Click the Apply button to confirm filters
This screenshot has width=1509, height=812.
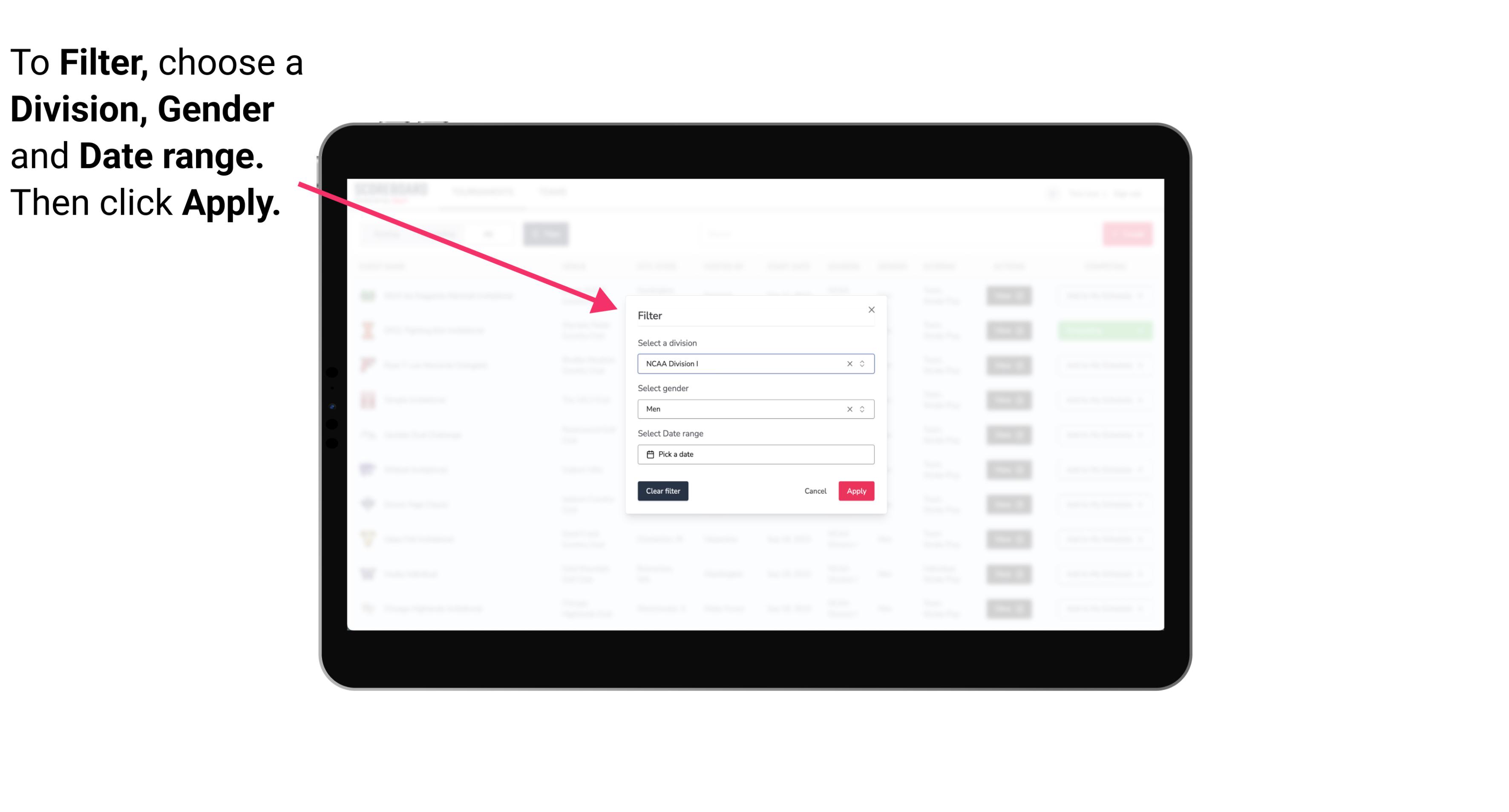[855, 491]
